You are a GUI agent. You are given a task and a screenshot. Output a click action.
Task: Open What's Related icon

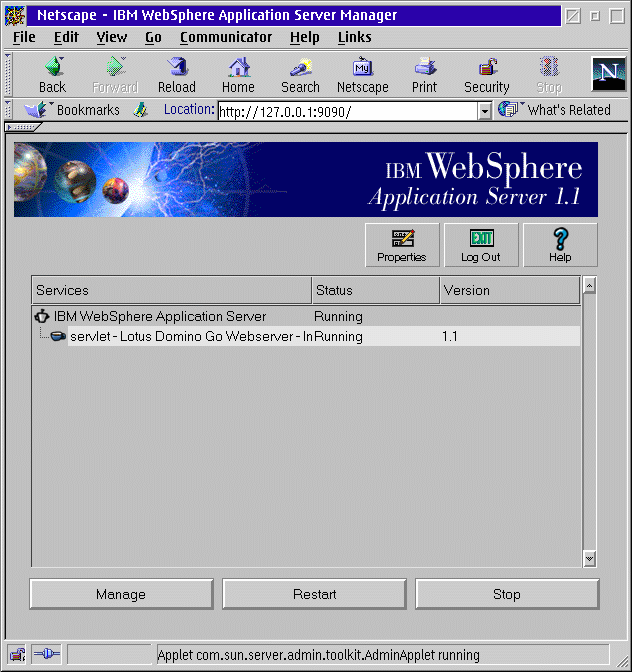(x=510, y=109)
